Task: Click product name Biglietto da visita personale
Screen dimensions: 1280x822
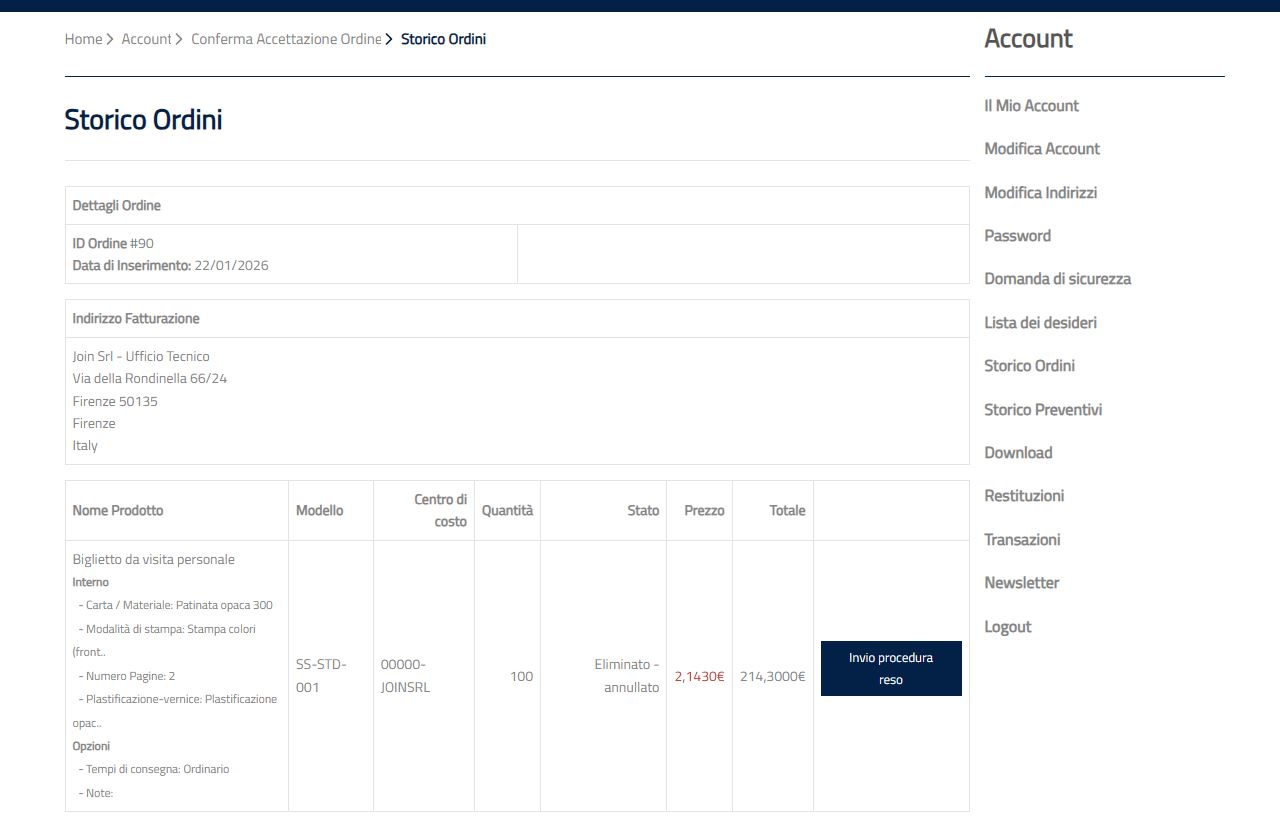Action: pyautogui.click(x=154, y=559)
